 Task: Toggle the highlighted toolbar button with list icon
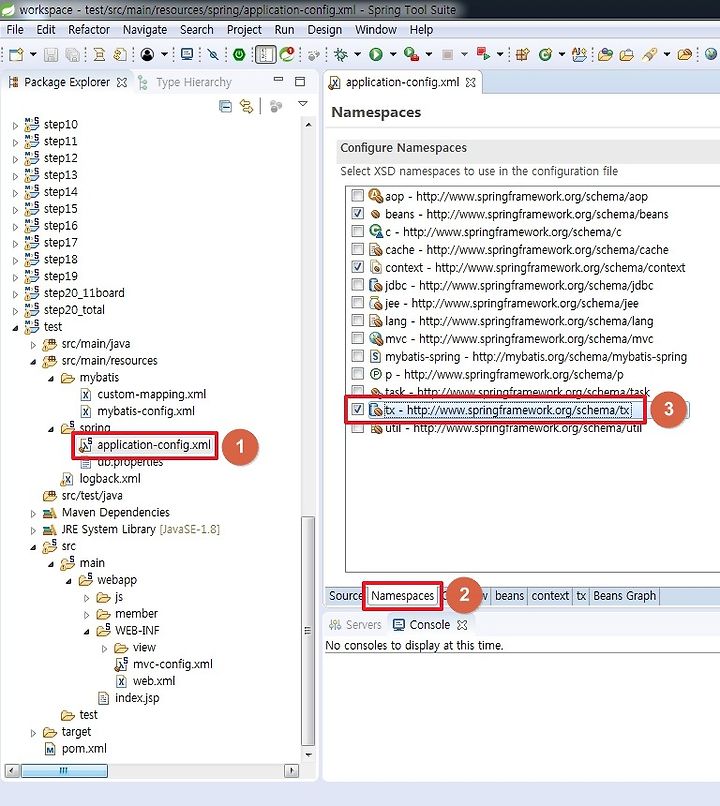click(x=266, y=54)
